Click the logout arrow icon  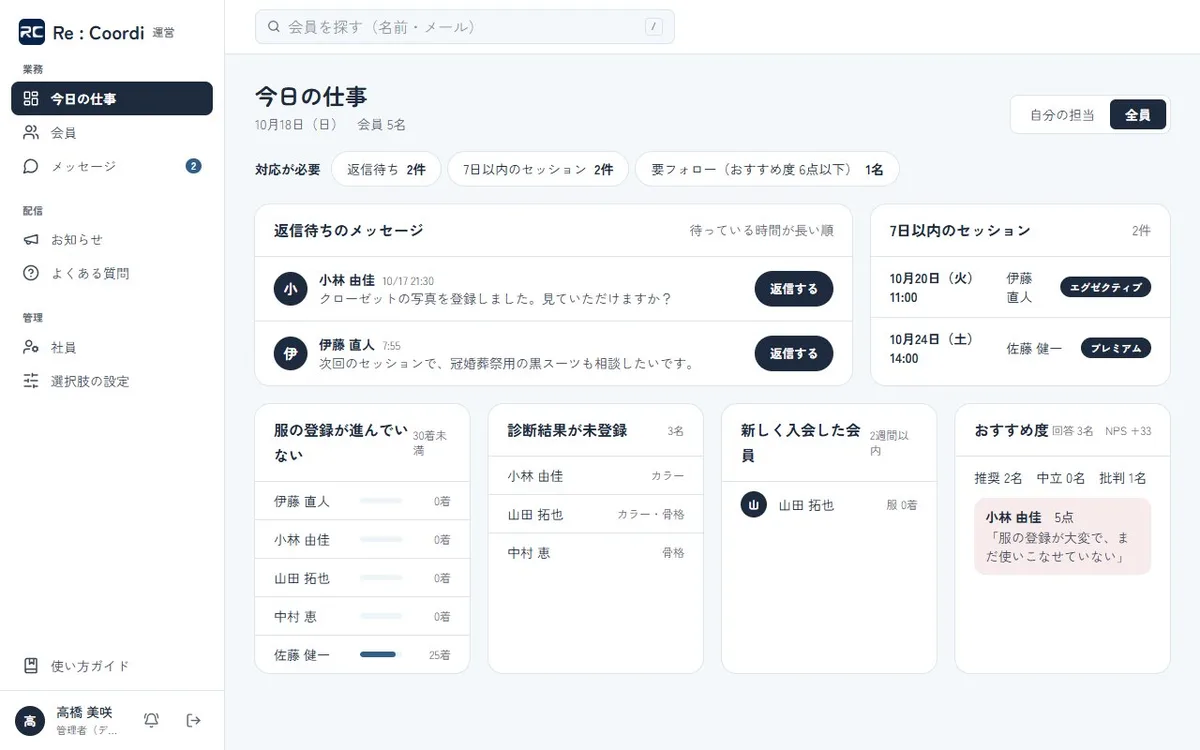(194, 720)
